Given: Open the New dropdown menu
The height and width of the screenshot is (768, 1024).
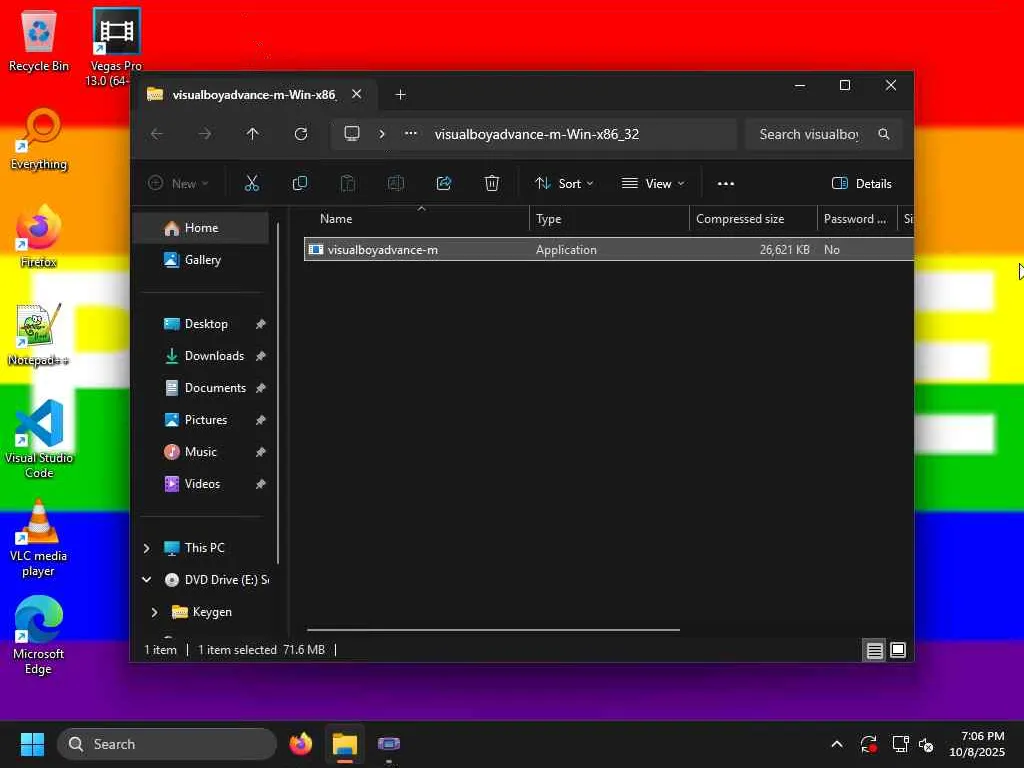Looking at the screenshot, I should pyautogui.click(x=178, y=184).
